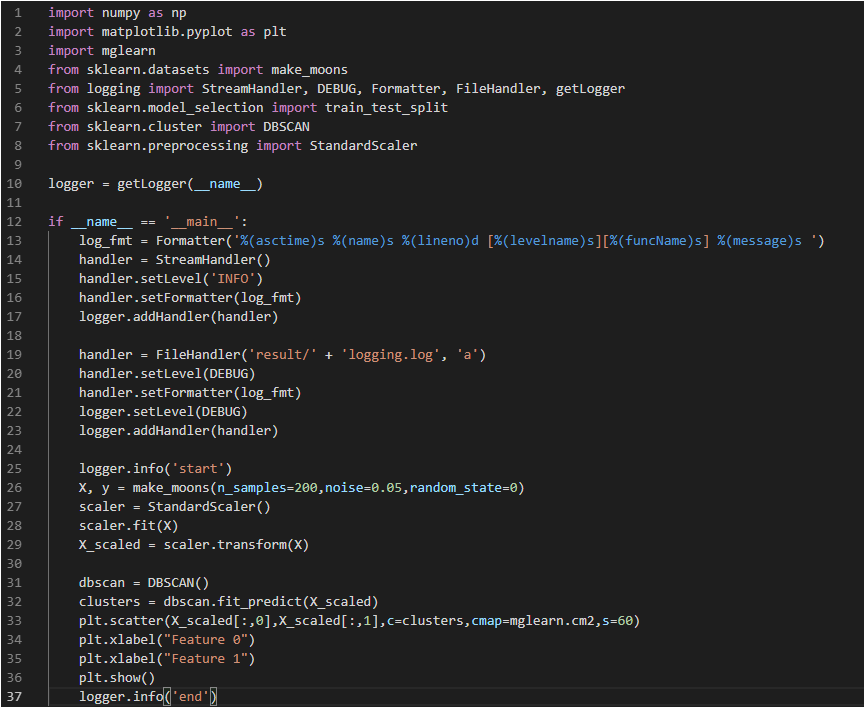Click 'scaler.transform(X)' on line 29
This screenshot has height=708, width=865.
pos(236,545)
